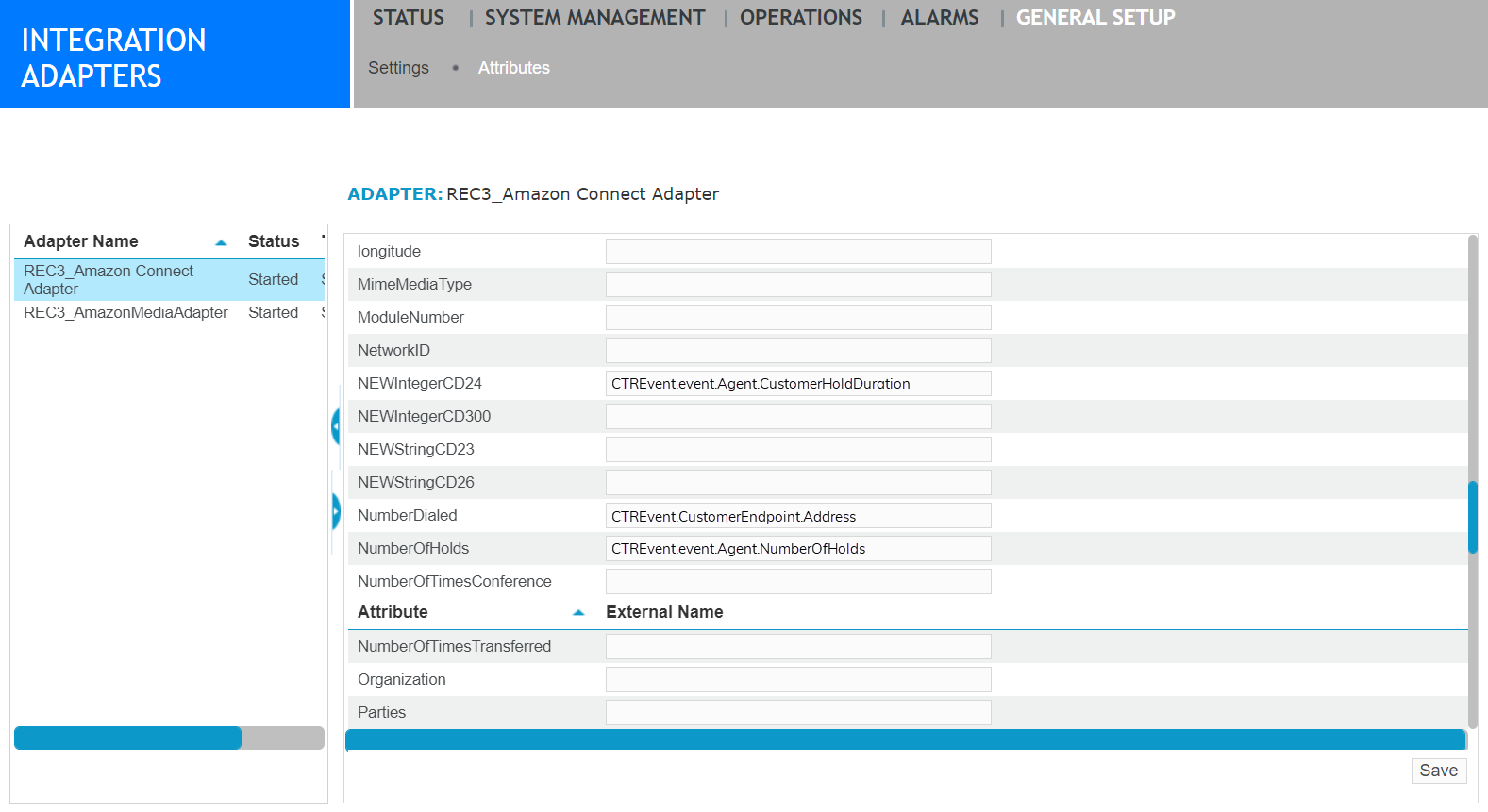The image size is (1488, 812).
Task: Click the NEWStringCD26 input field
Action: 798,482
